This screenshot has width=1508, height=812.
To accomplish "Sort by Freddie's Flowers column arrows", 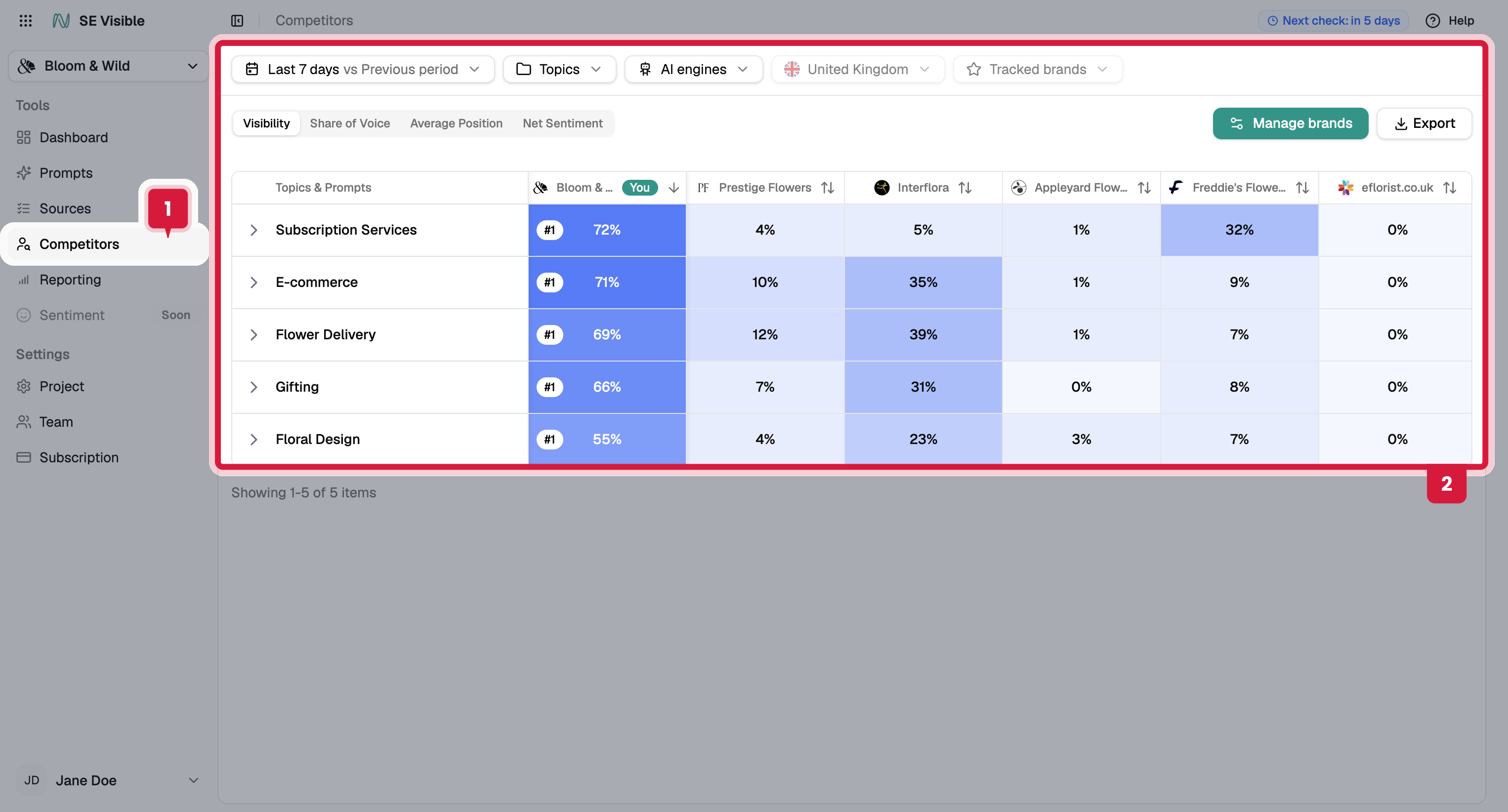I will point(1302,188).
